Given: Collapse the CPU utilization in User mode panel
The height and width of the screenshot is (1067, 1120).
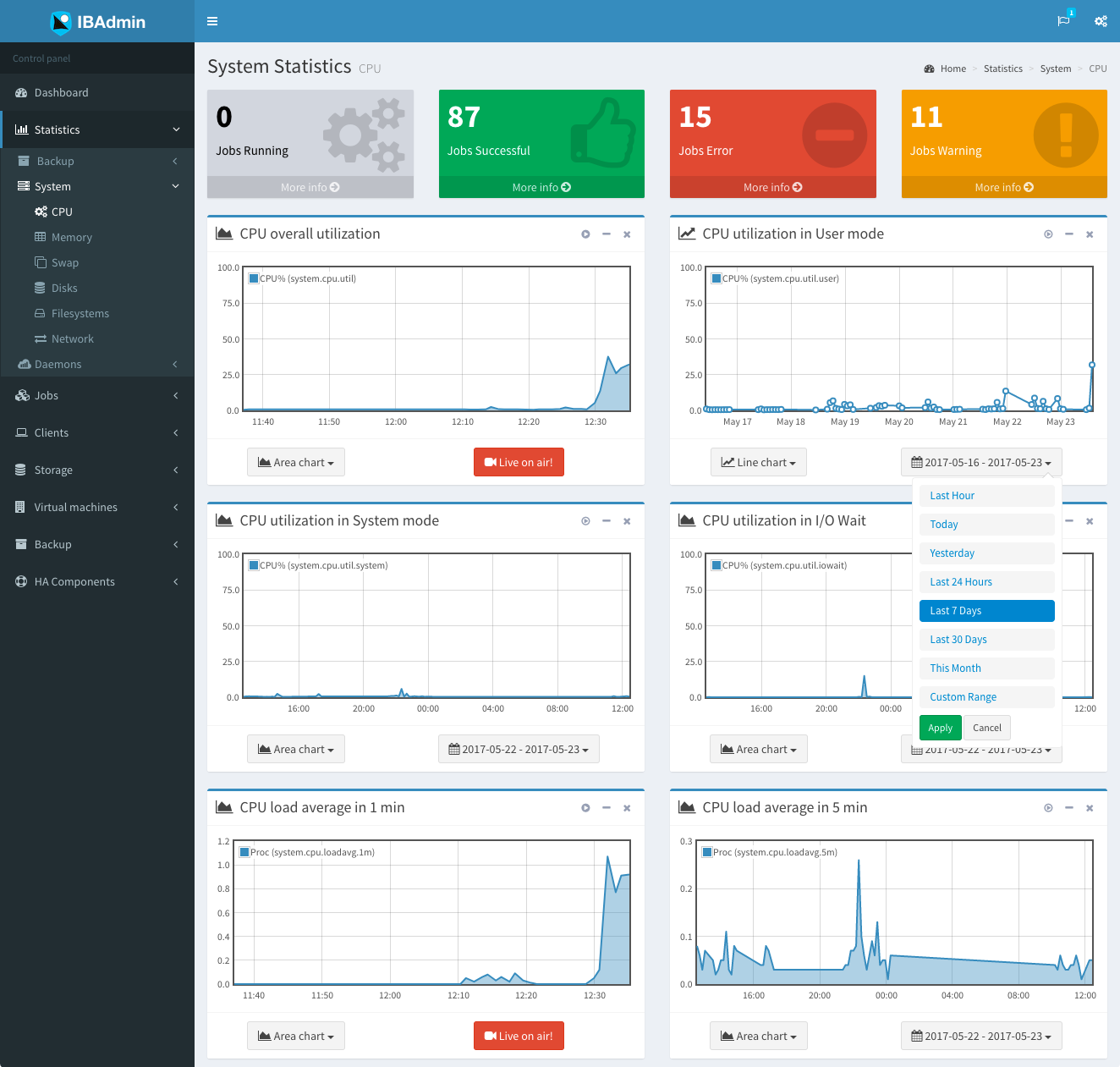Looking at the screenshot, I should pos(1069,234).
